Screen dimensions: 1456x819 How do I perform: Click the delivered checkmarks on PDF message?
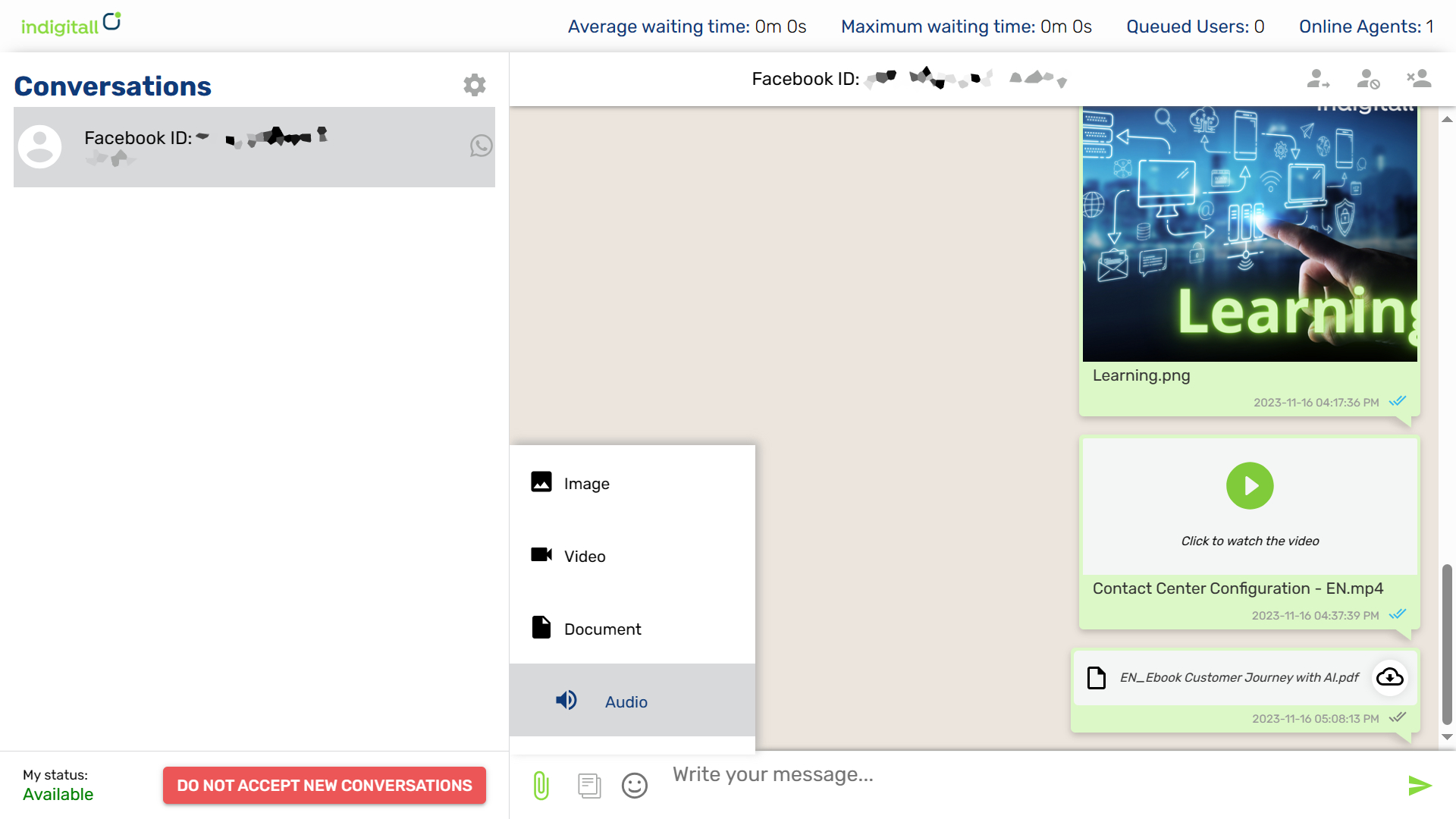click(x=1398, y=717)
